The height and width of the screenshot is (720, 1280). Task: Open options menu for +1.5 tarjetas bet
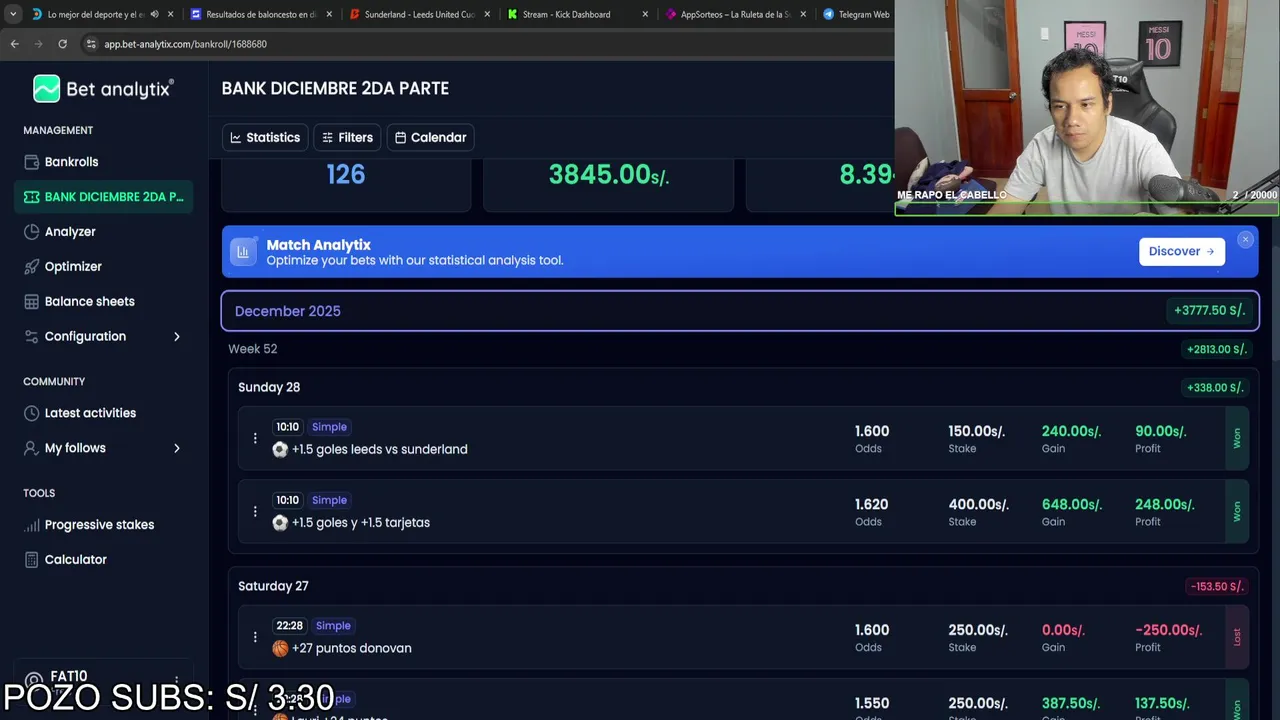[255, 511]
